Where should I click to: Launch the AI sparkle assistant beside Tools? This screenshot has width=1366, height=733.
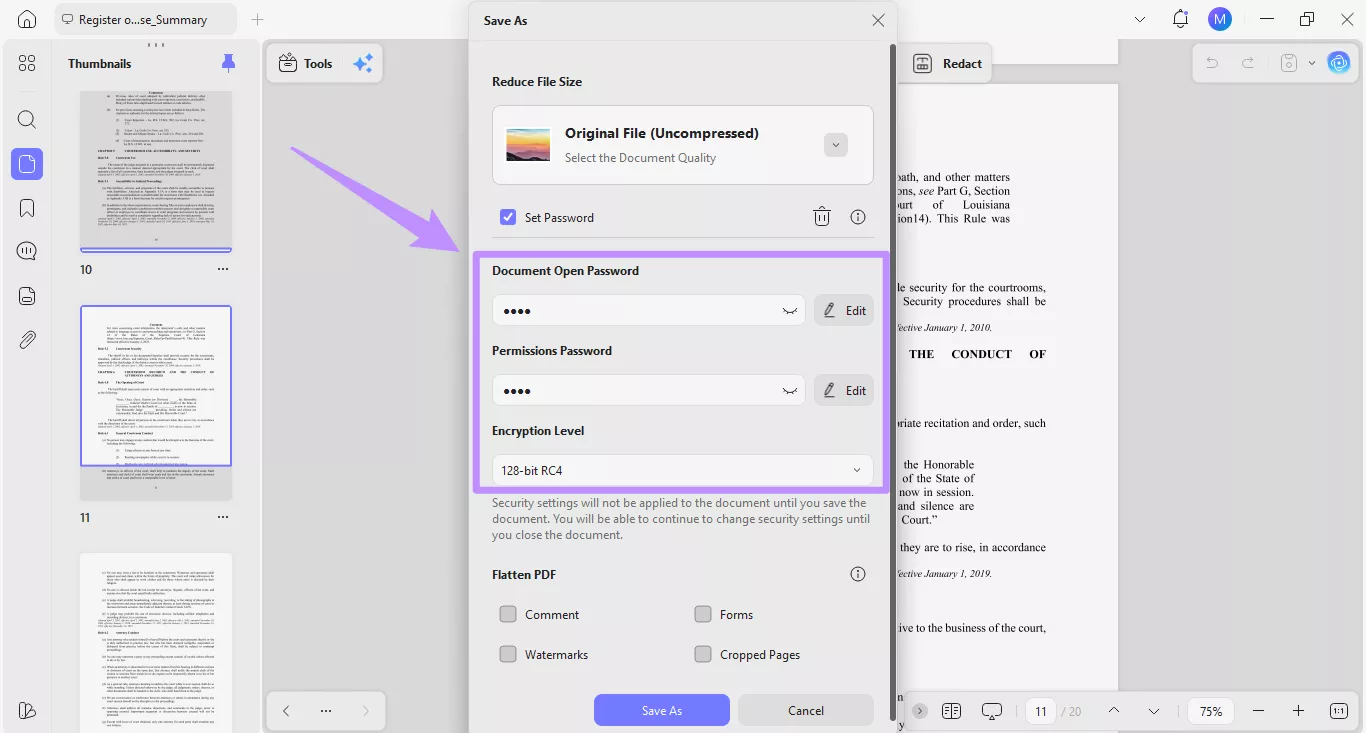tap(363, 63)
